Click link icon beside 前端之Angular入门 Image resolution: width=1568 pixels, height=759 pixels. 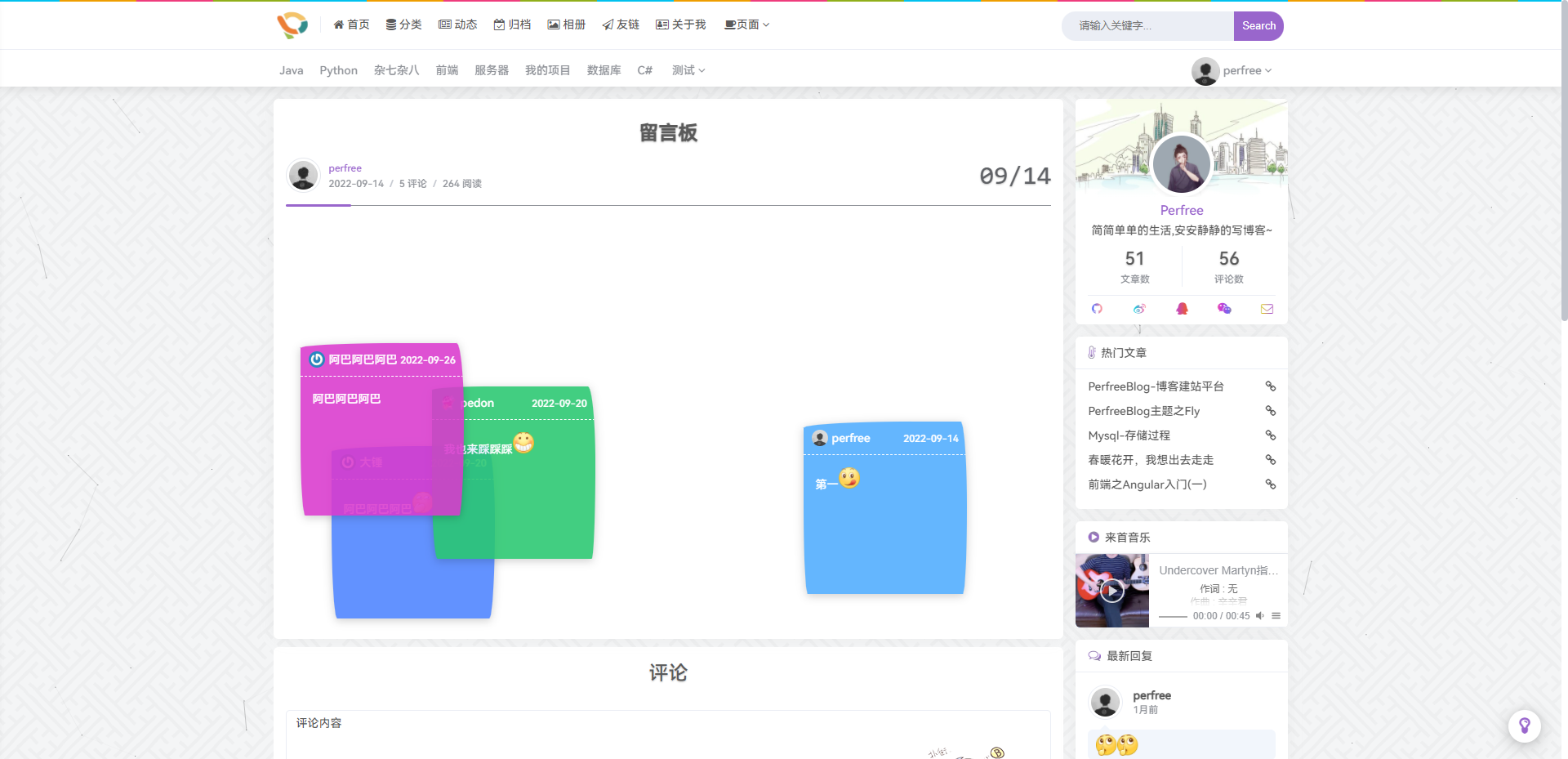pyautogui.click(x=1271, y=484)
